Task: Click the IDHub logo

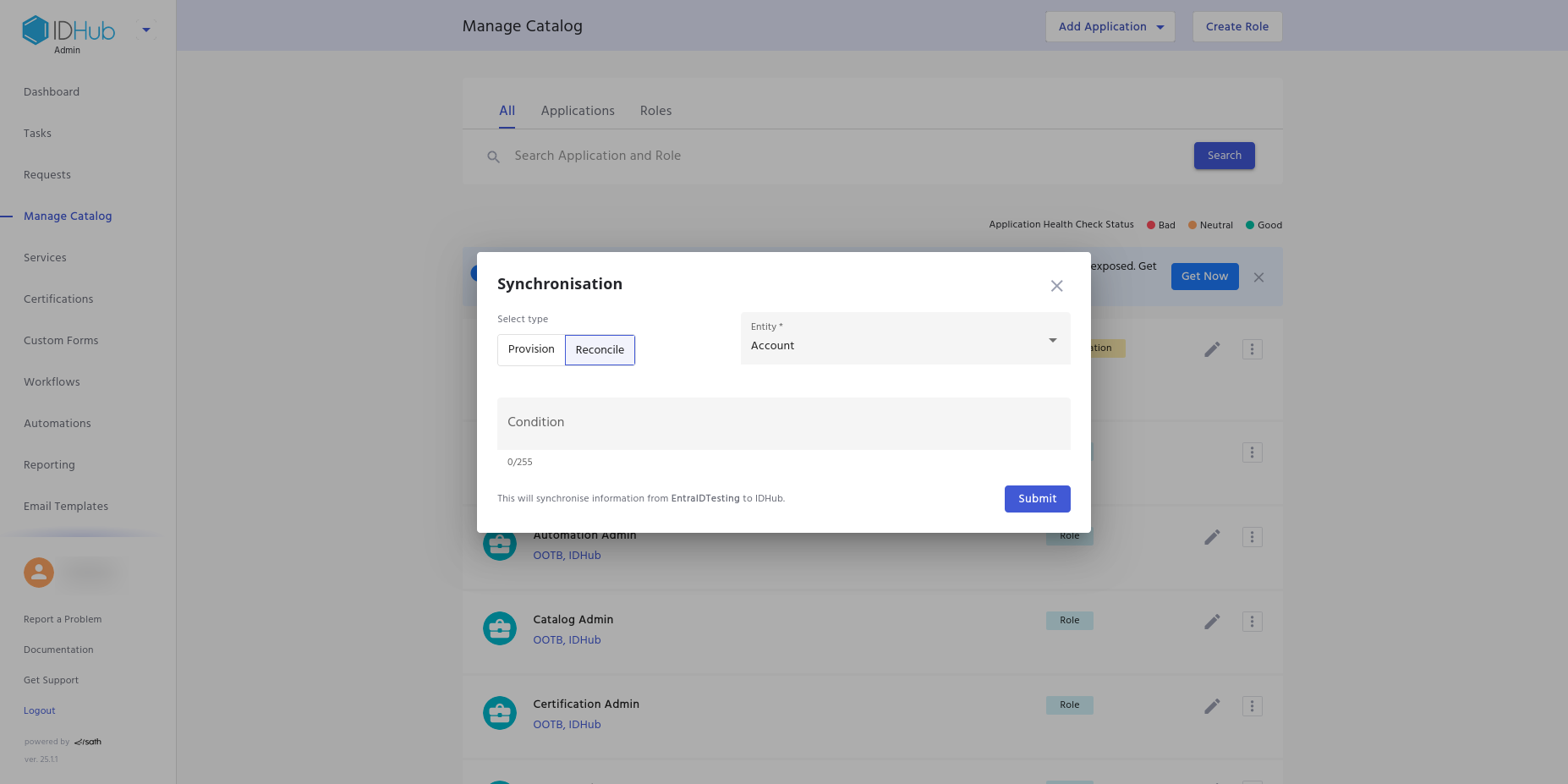Action: (68, 30)
